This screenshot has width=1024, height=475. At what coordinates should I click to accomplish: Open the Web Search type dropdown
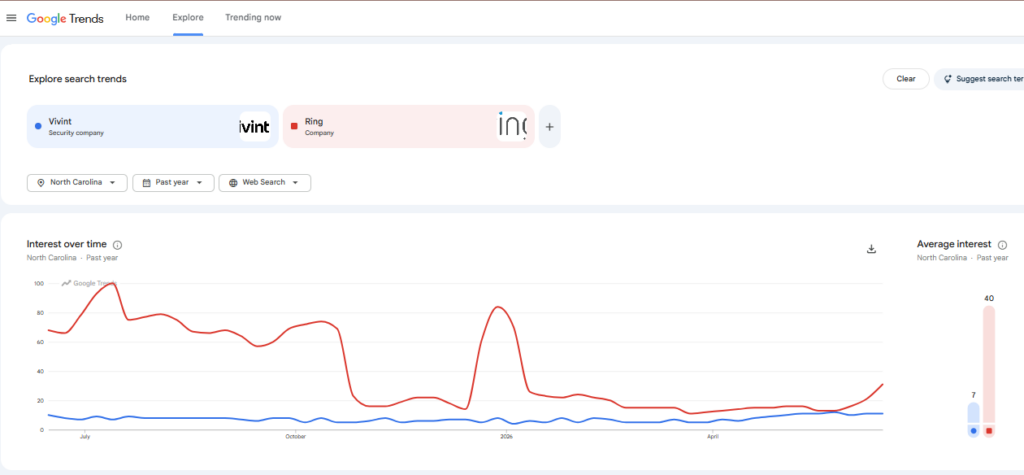pyautogui.click(x=264, y=183)
